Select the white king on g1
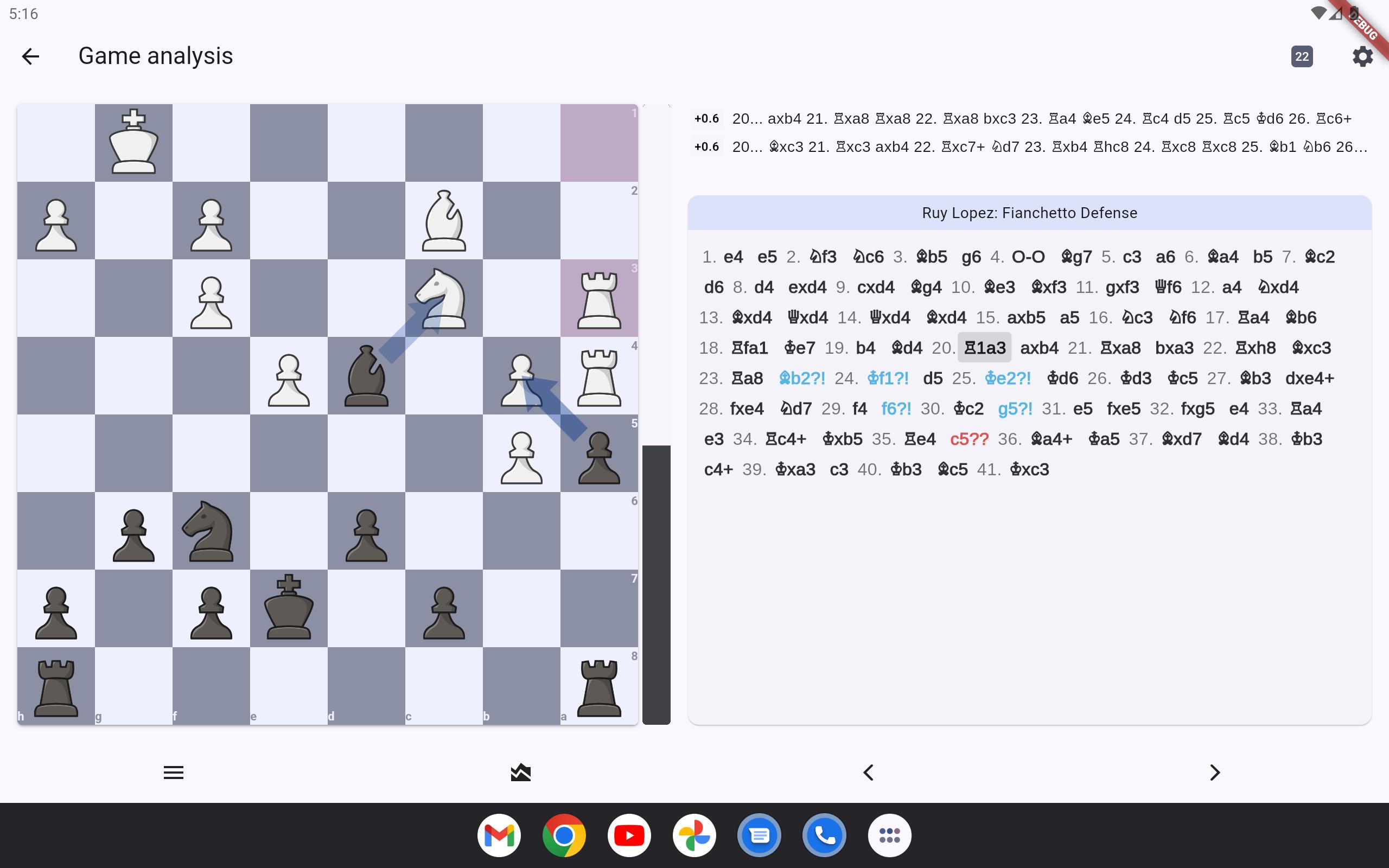Viewport: 1389px width, 868px height. (133, 142)
